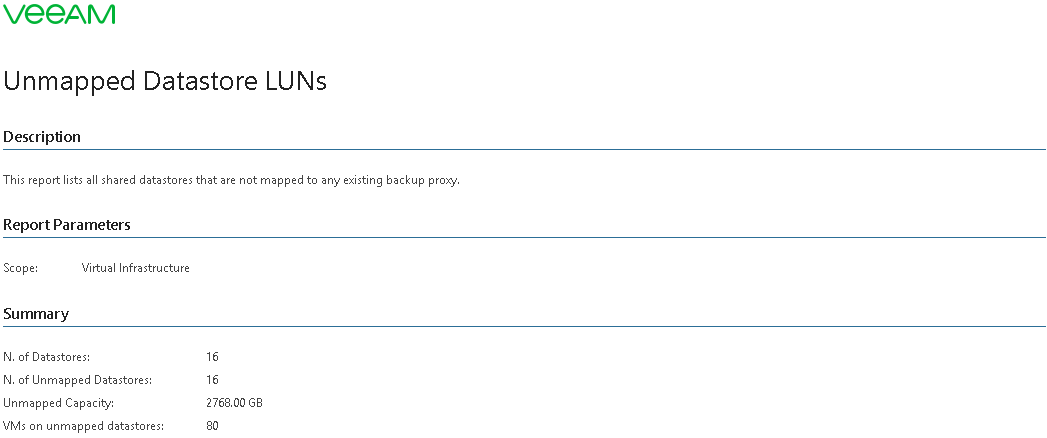
Task: Select the Virtual Infrastructure scope value
Action: click(136, 268)
